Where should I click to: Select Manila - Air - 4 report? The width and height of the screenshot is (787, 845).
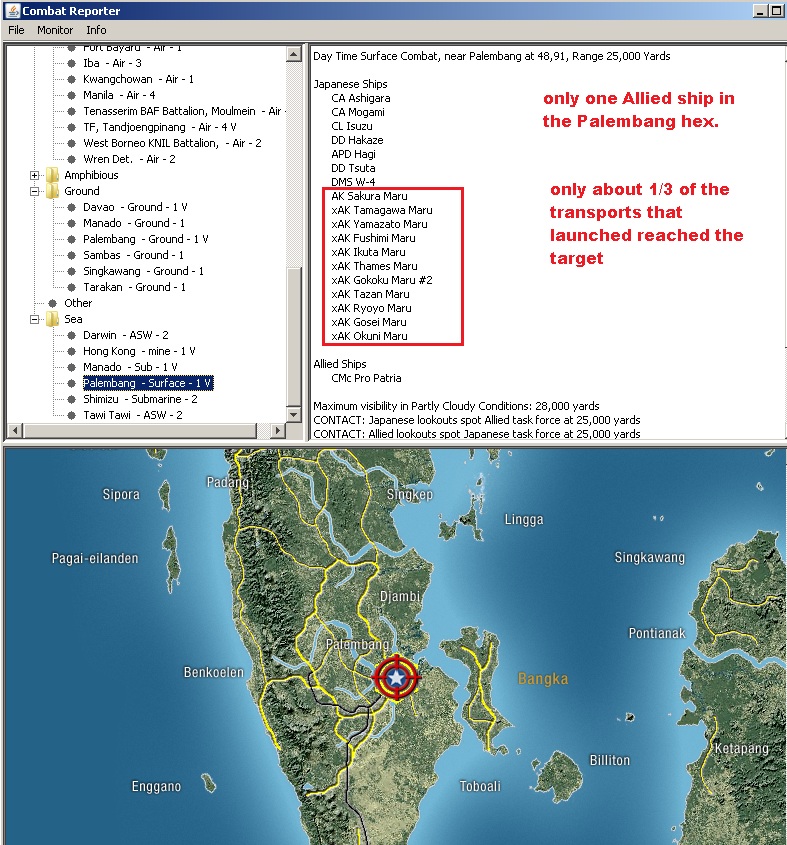[x=119, y=95]
